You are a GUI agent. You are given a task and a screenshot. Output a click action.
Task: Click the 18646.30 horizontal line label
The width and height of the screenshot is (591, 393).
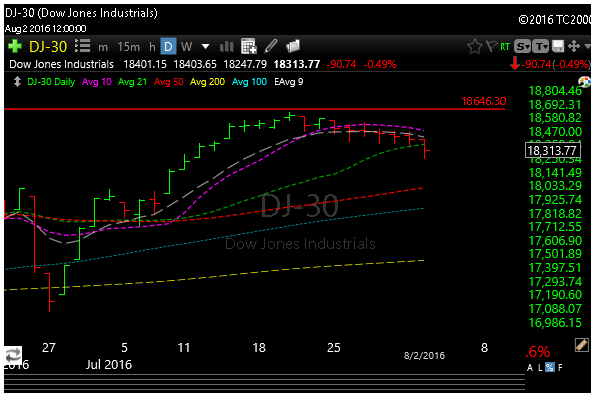point(484,101)
